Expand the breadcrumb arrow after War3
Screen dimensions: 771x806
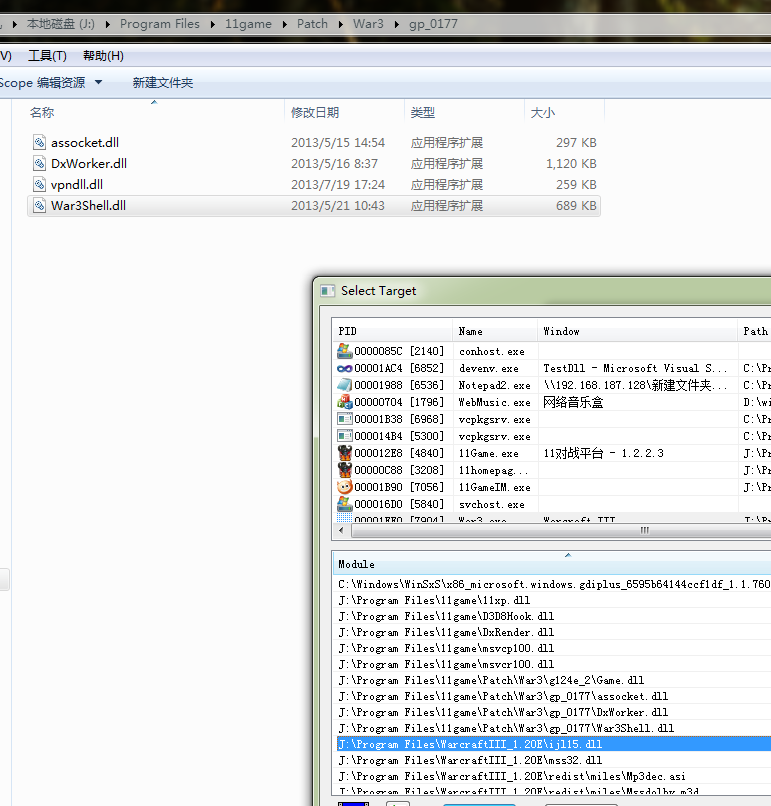click(x=396, y=24)
